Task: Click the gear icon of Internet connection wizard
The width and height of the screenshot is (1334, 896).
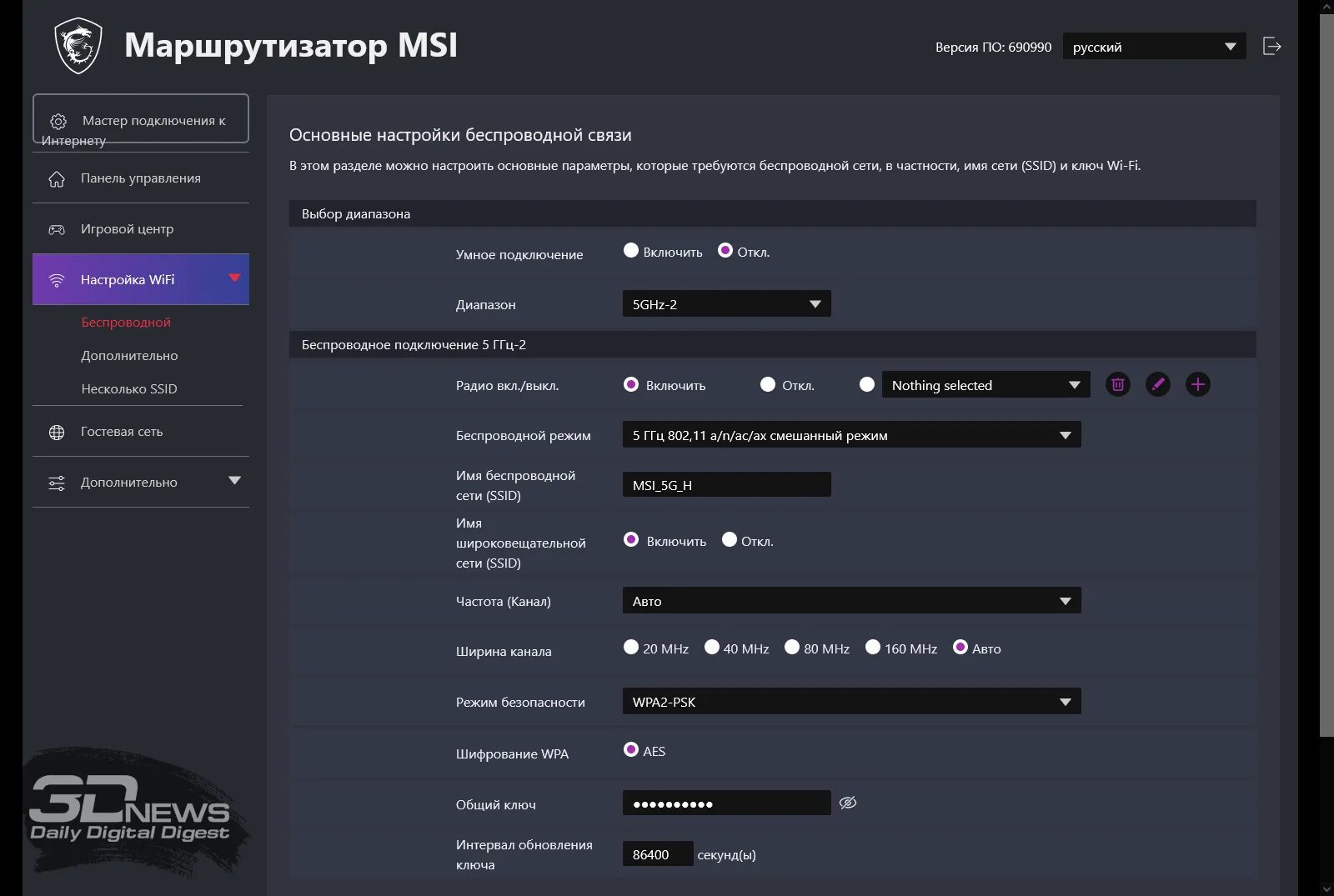Action: coord(58,122)
